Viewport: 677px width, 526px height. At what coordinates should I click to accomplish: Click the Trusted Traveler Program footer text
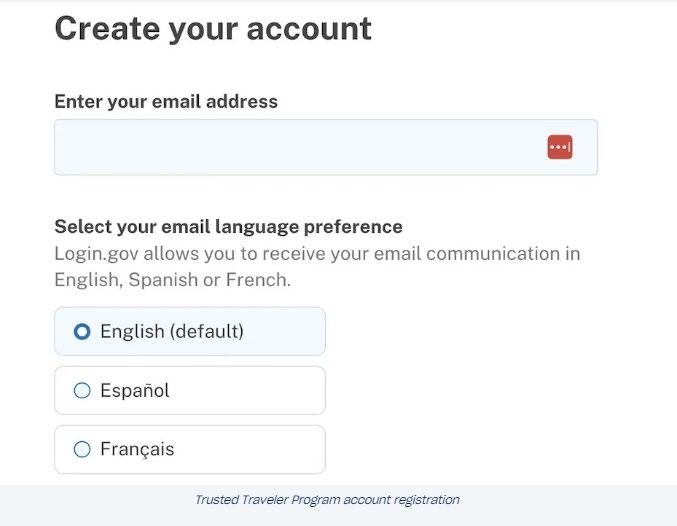coord(327,499)
